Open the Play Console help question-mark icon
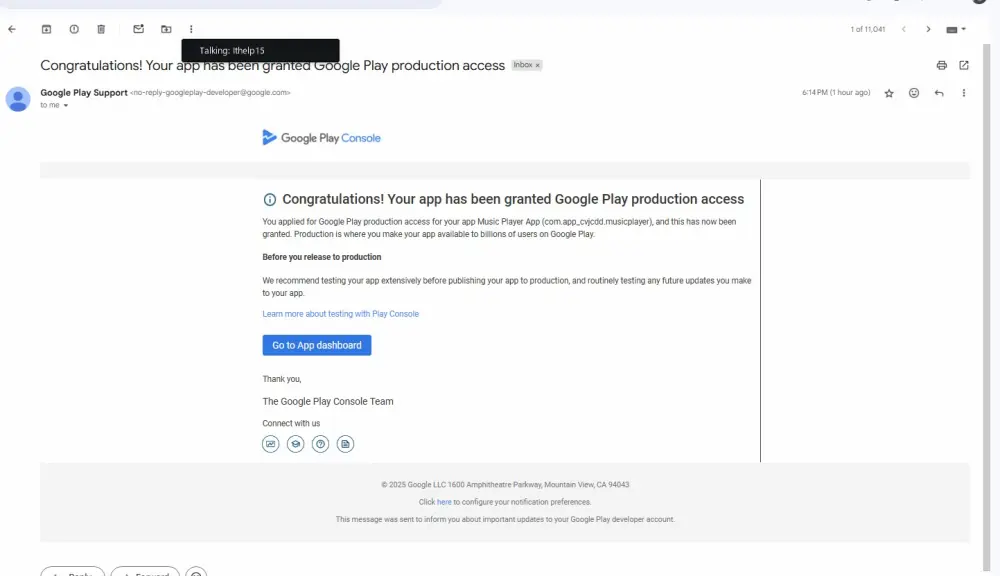 click(x=320, y=443)
